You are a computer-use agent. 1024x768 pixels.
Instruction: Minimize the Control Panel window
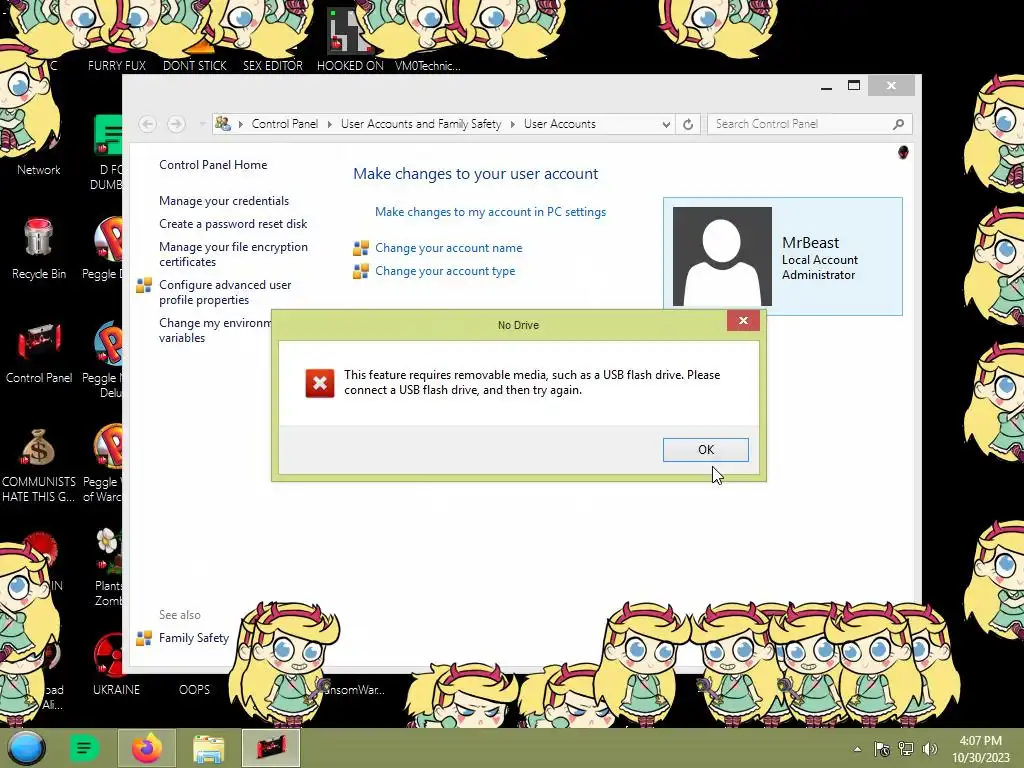pos(826,86)
